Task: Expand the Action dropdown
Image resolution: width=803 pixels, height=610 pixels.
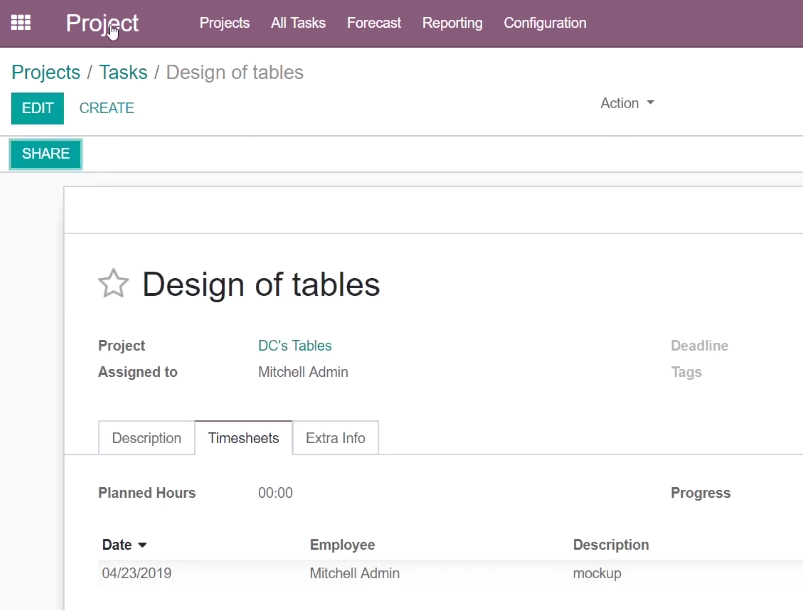Action: pyautogui.click(x=627, y=103)
